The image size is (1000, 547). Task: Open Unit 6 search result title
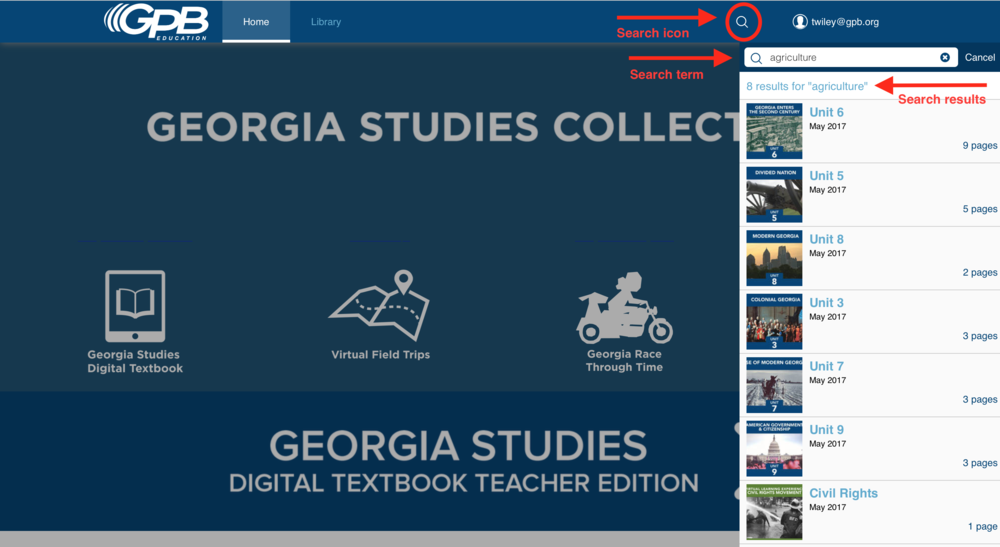[827, 112]
